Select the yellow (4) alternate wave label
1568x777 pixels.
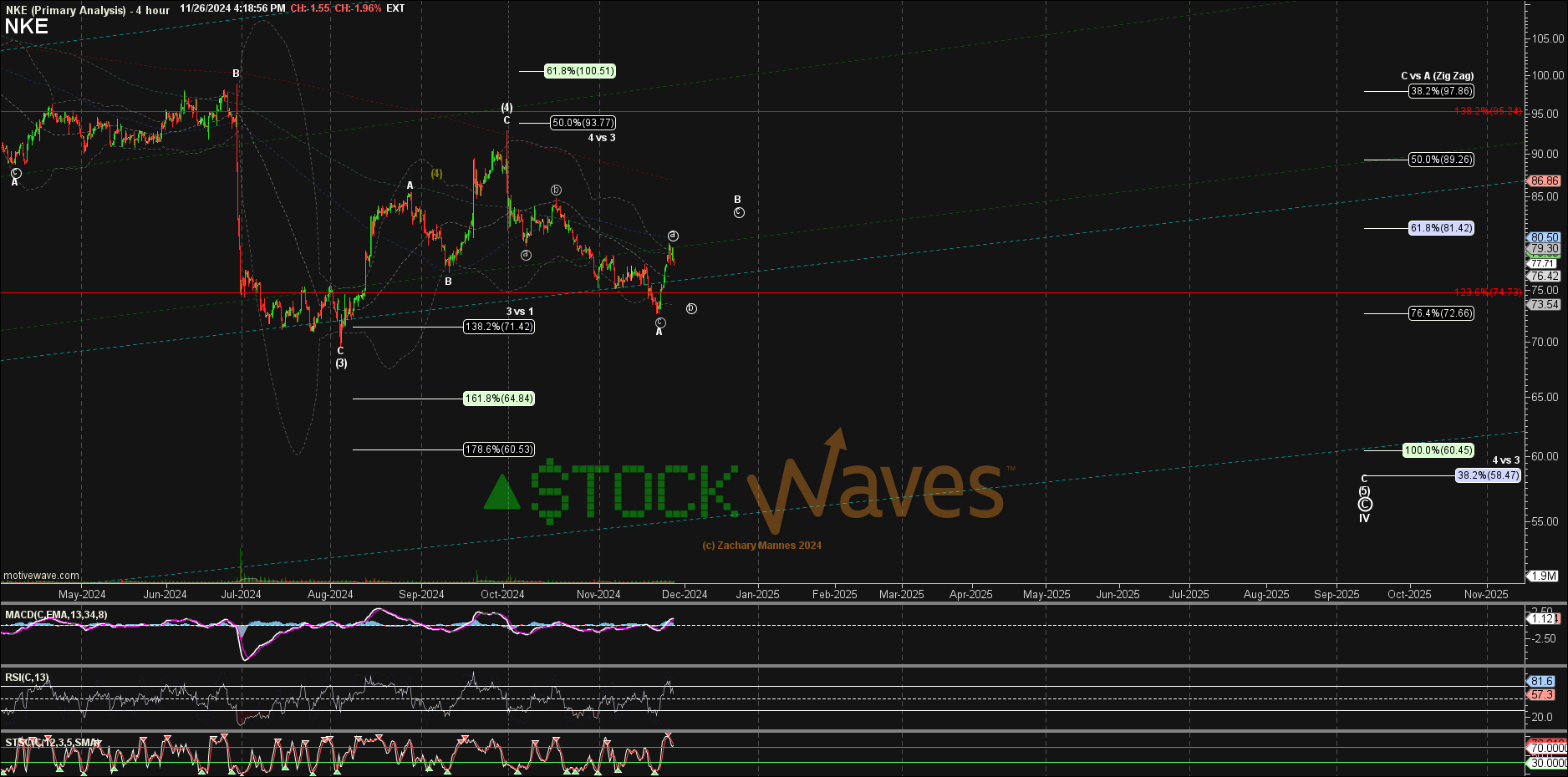coord(436,174)
